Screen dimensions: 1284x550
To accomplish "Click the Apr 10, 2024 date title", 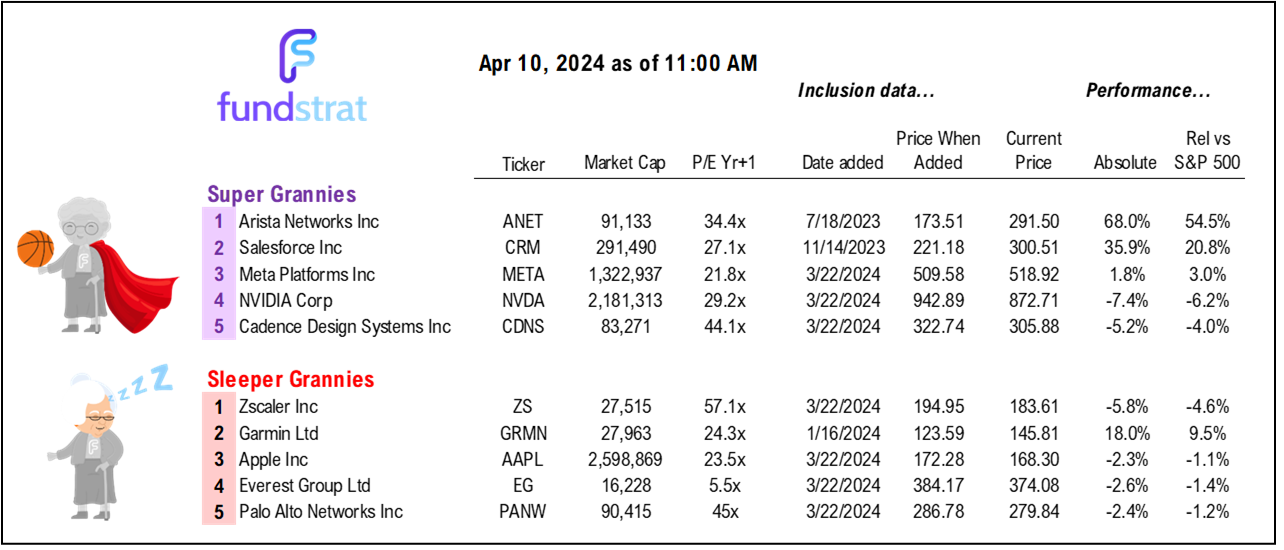I will [618, 64].
